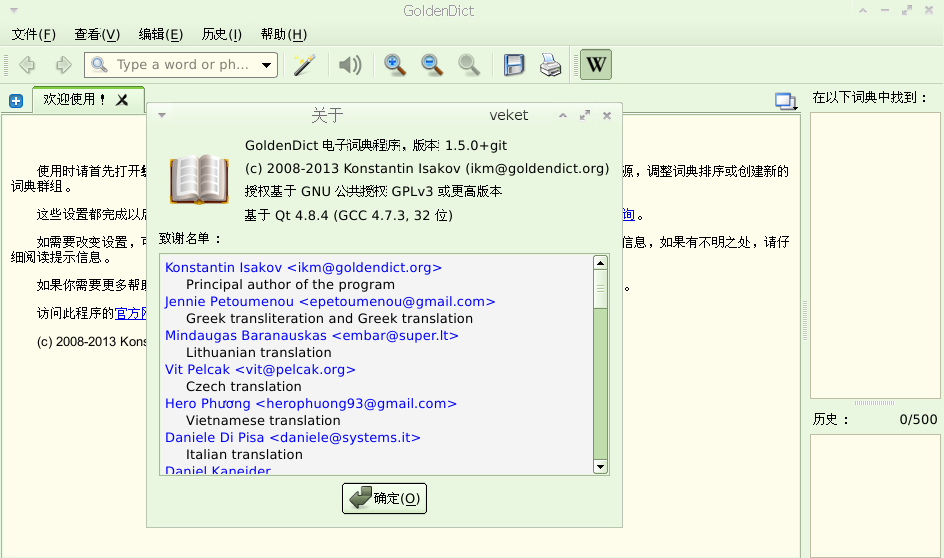This screenshot has width=944, height=558.
Task: Click the 历史 count 0/500 text
Action: coord(918,420)
